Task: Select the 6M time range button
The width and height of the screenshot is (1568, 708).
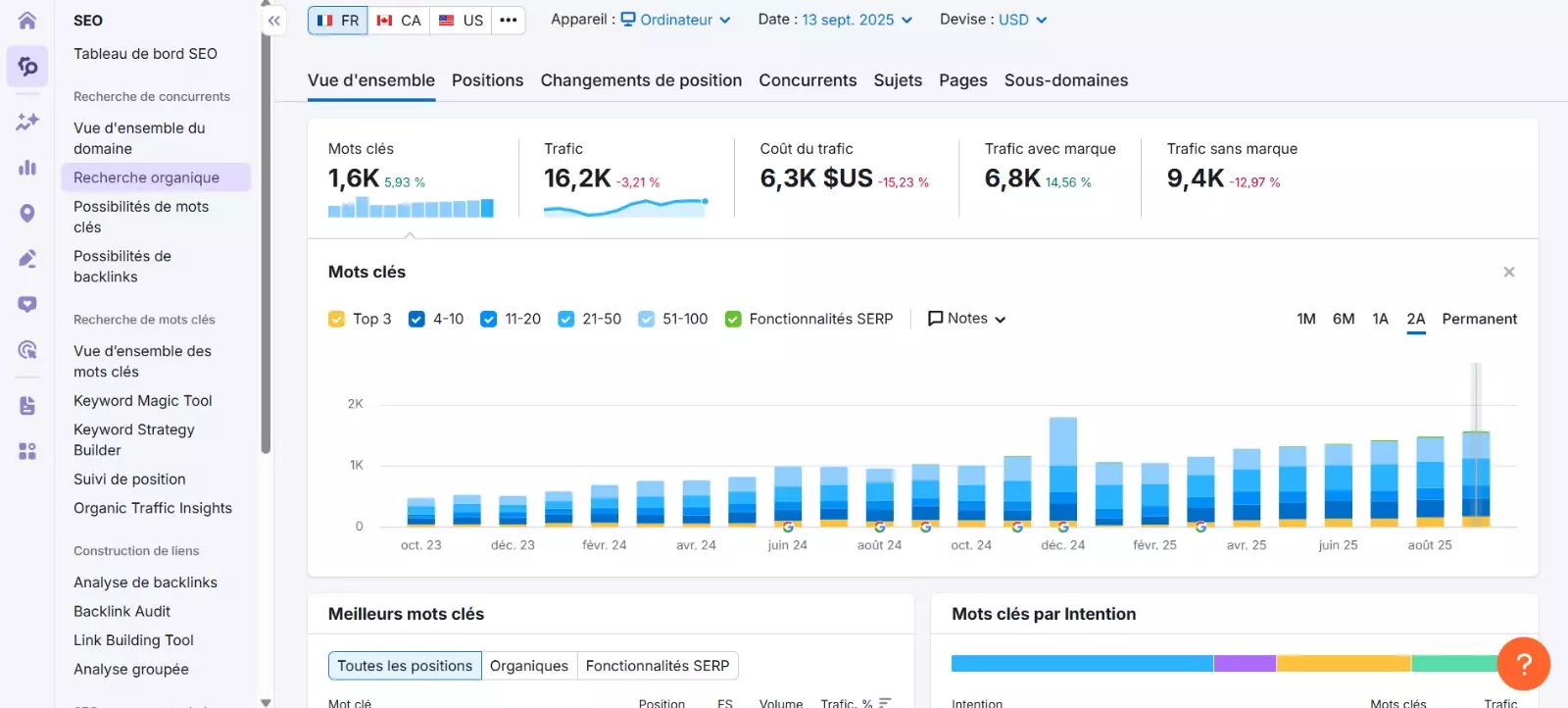Action: pyautogui.click(x=1343, y=319)
